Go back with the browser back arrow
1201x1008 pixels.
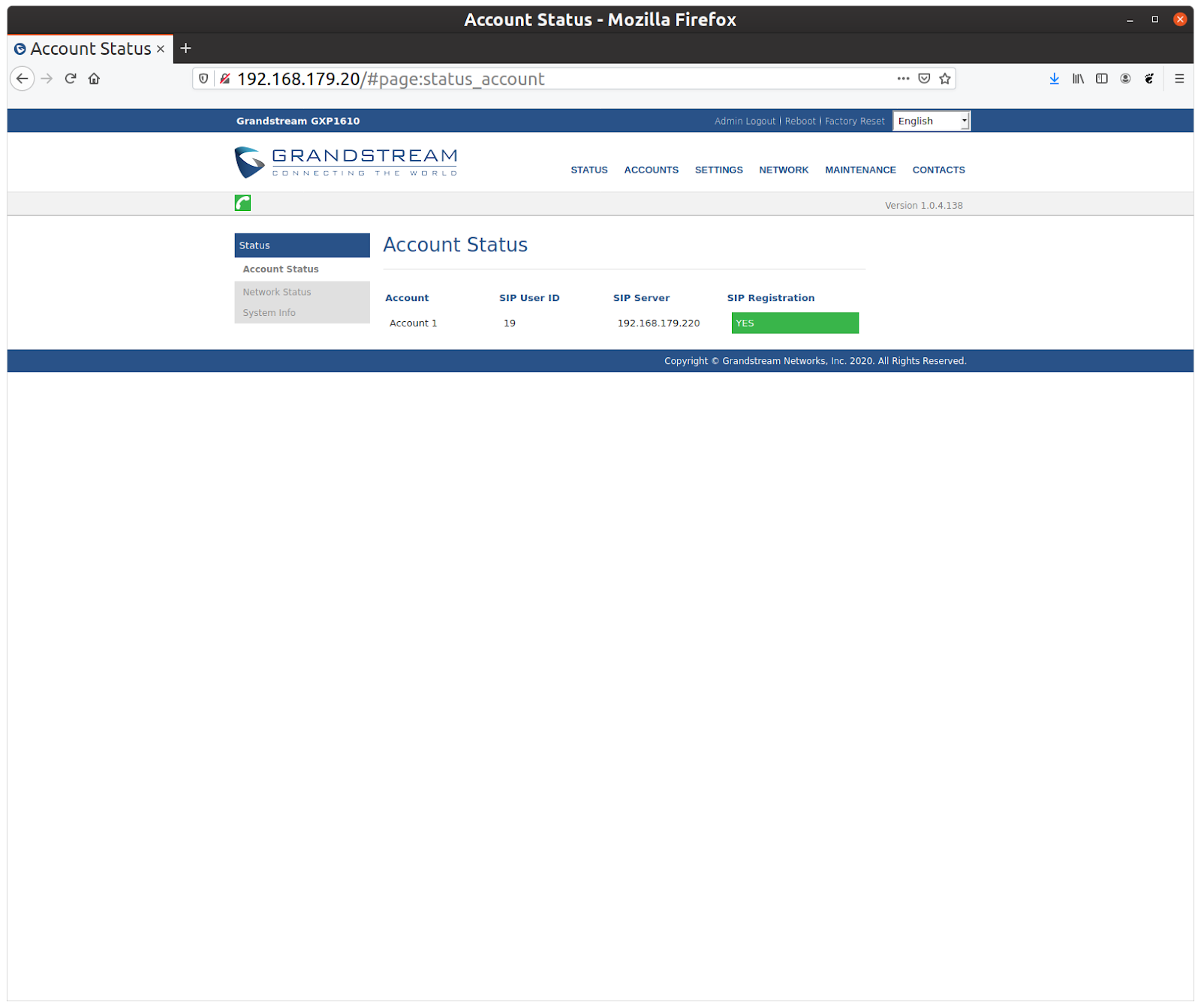point(23,79)
